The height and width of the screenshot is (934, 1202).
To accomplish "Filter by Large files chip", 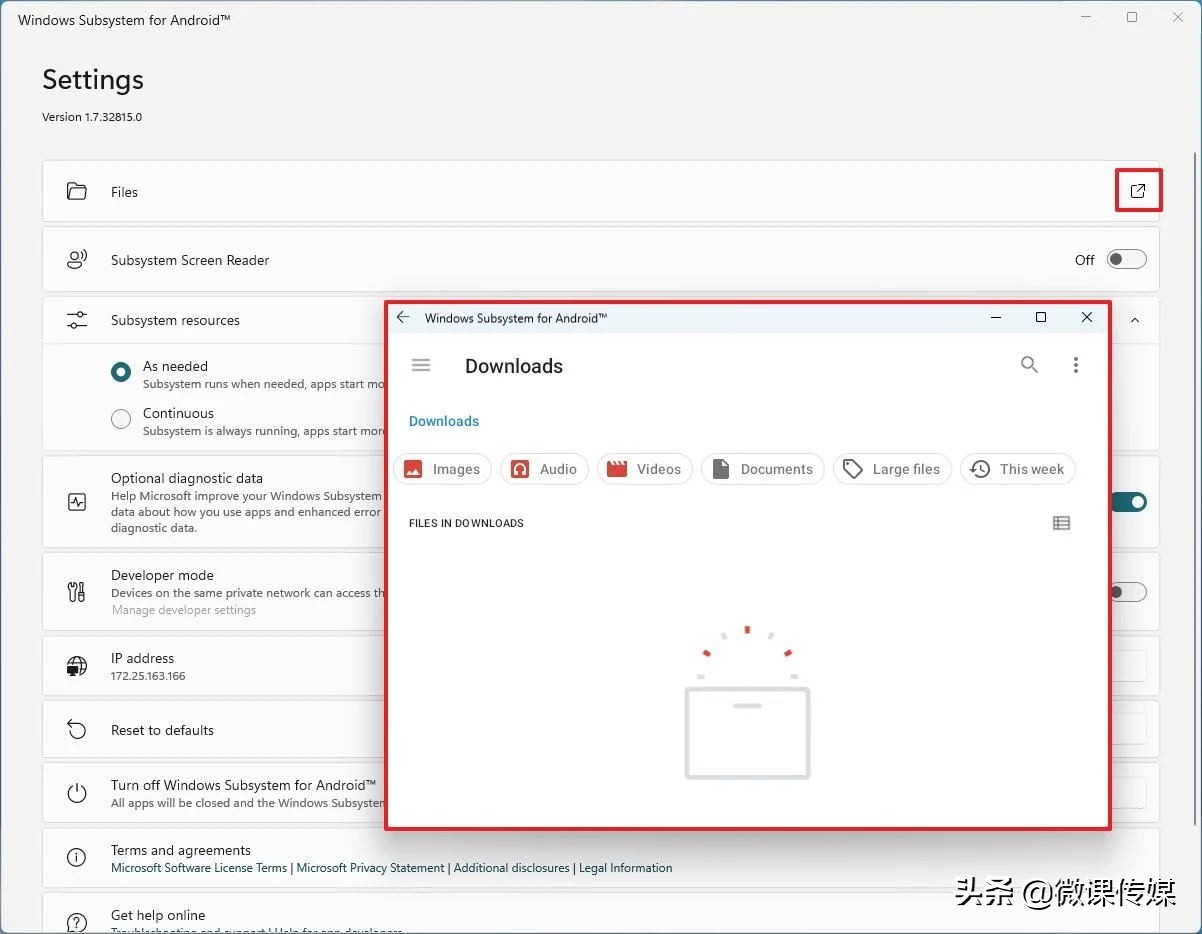I will pos(892,469).
